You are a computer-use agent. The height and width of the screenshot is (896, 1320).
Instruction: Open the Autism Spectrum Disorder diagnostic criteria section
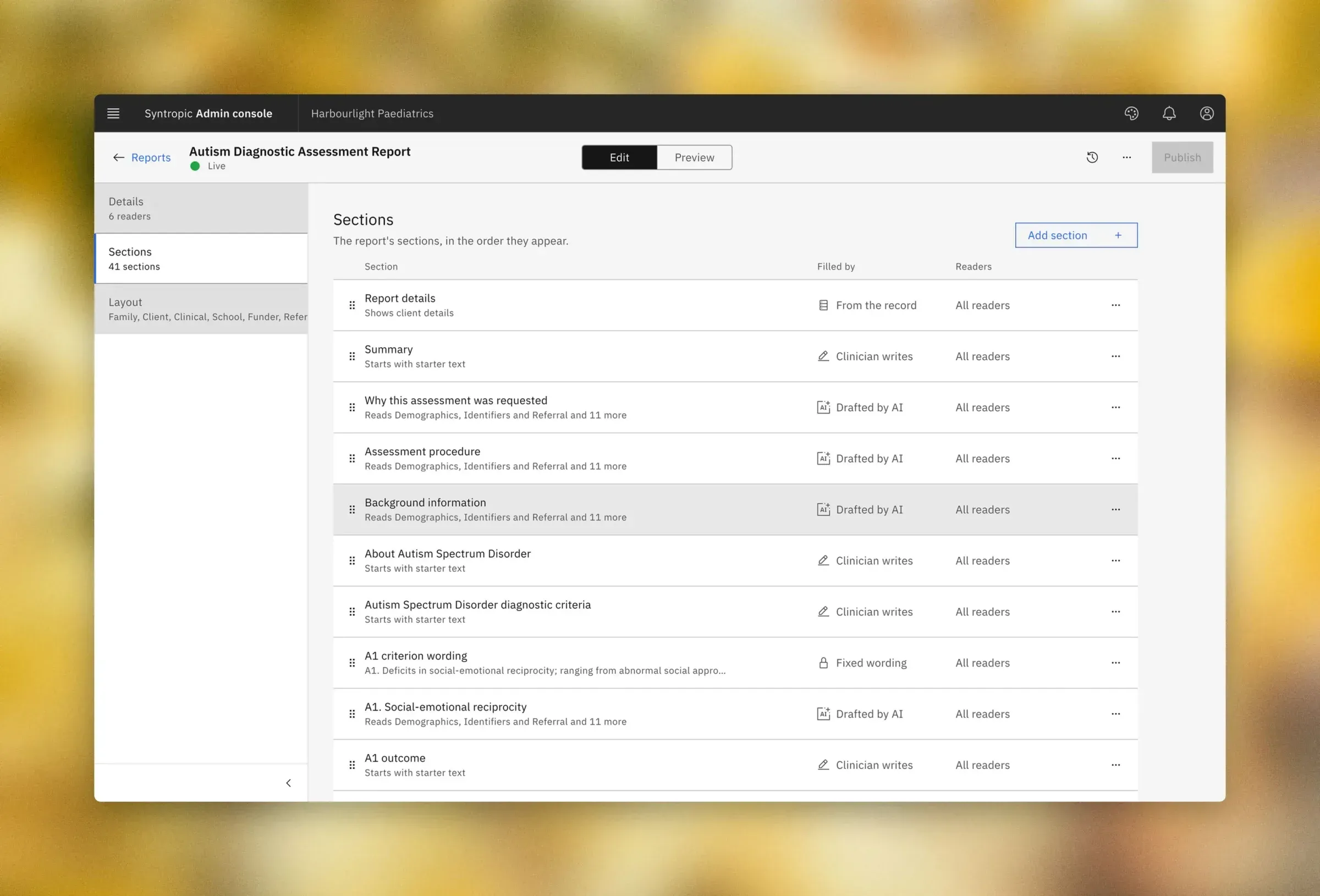point(735,612)
